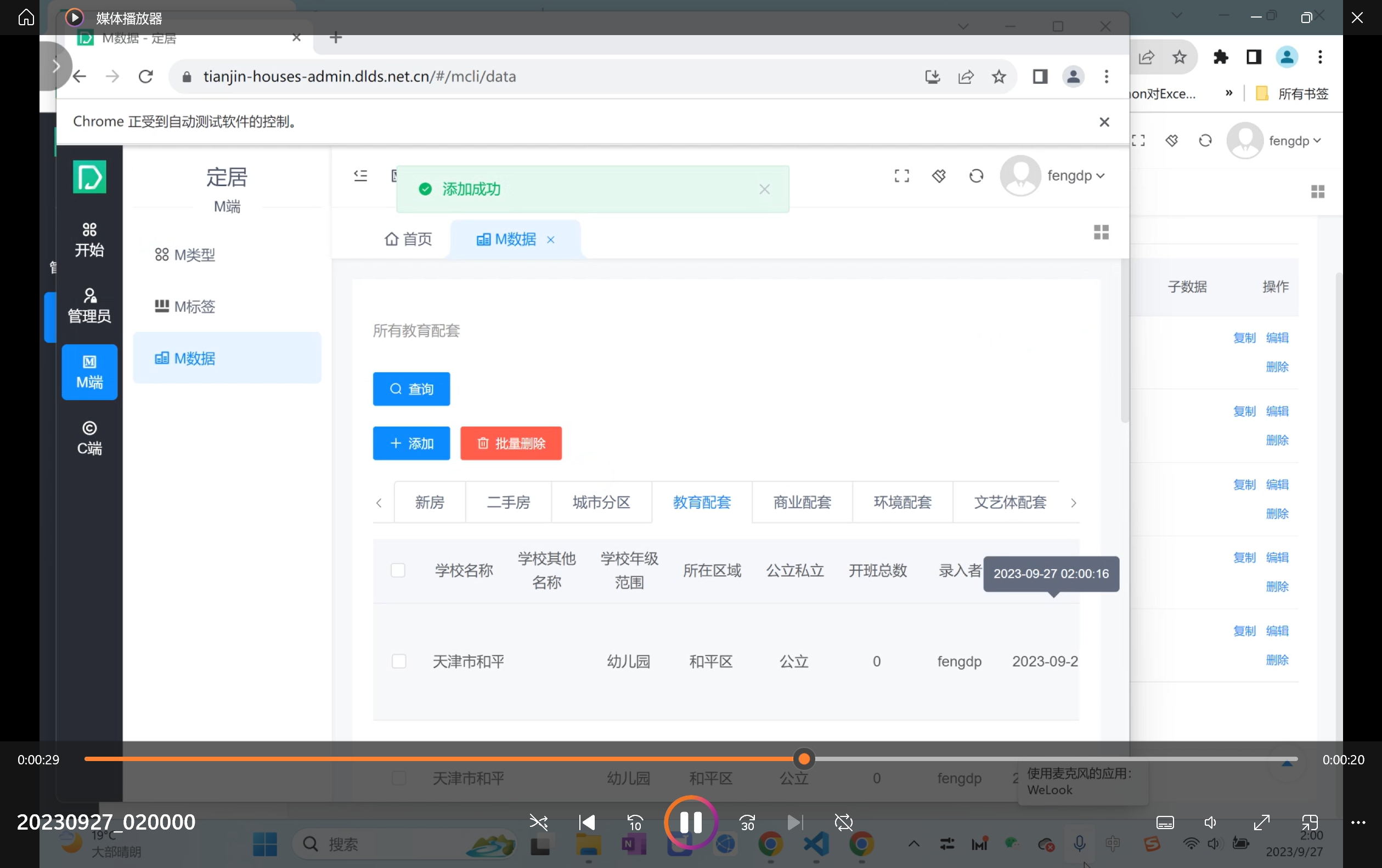Toggle shuffle in media player

538,822
